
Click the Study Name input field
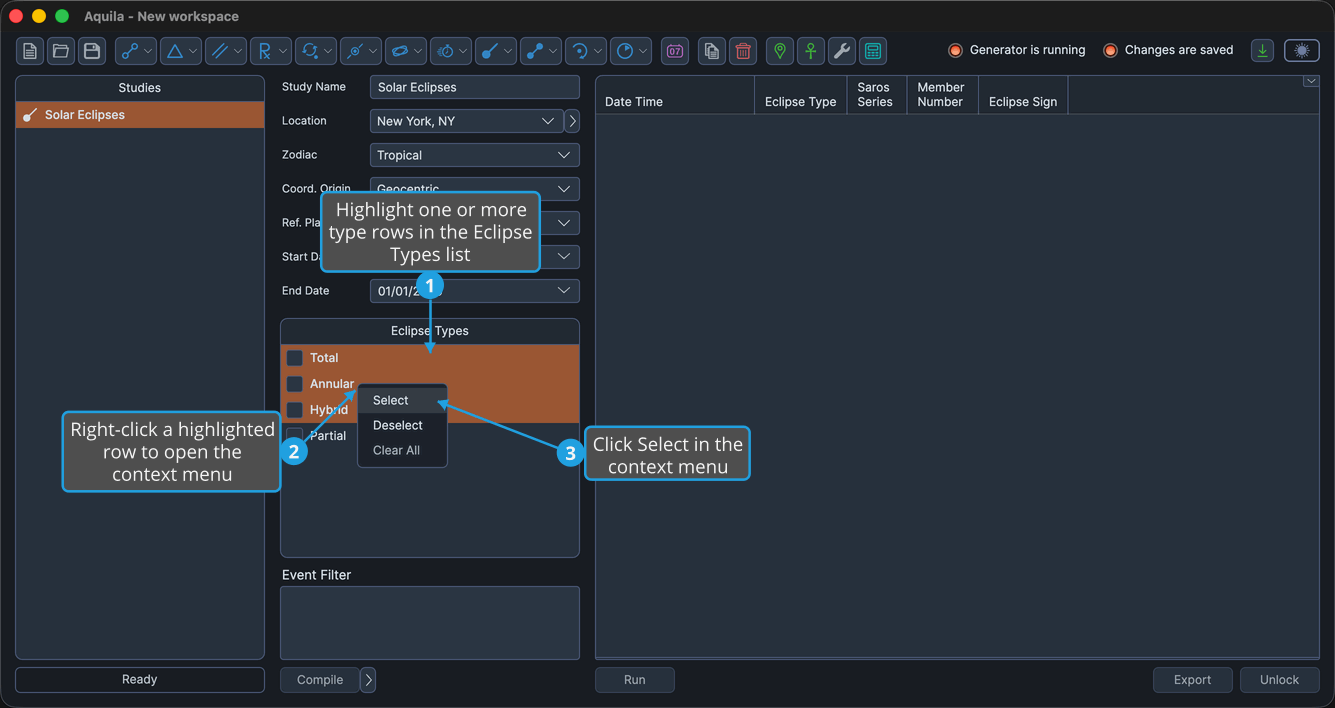coord(475,87)
